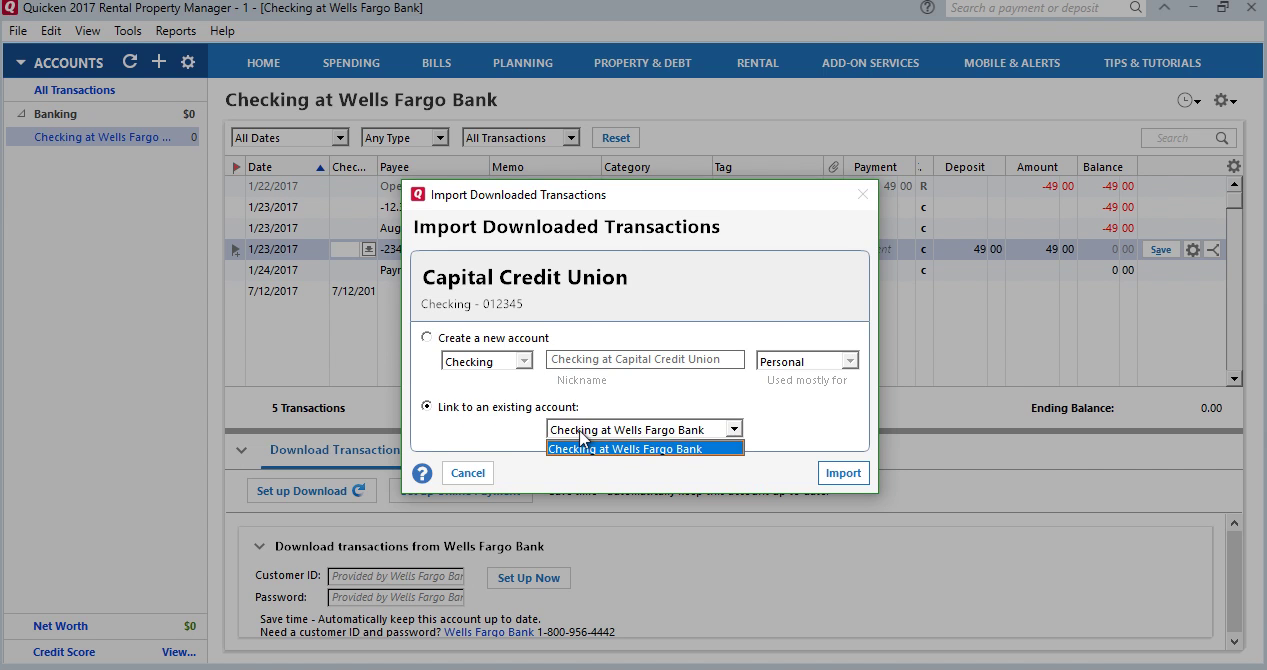Click the Quicken logo in the dialog title
The height and width of the screenshot is (670, 1267).
click(x=418, y=194)
